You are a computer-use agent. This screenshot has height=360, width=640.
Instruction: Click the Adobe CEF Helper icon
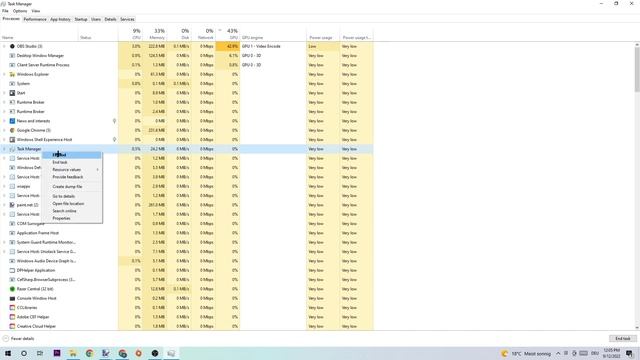[x=12, y=317]
